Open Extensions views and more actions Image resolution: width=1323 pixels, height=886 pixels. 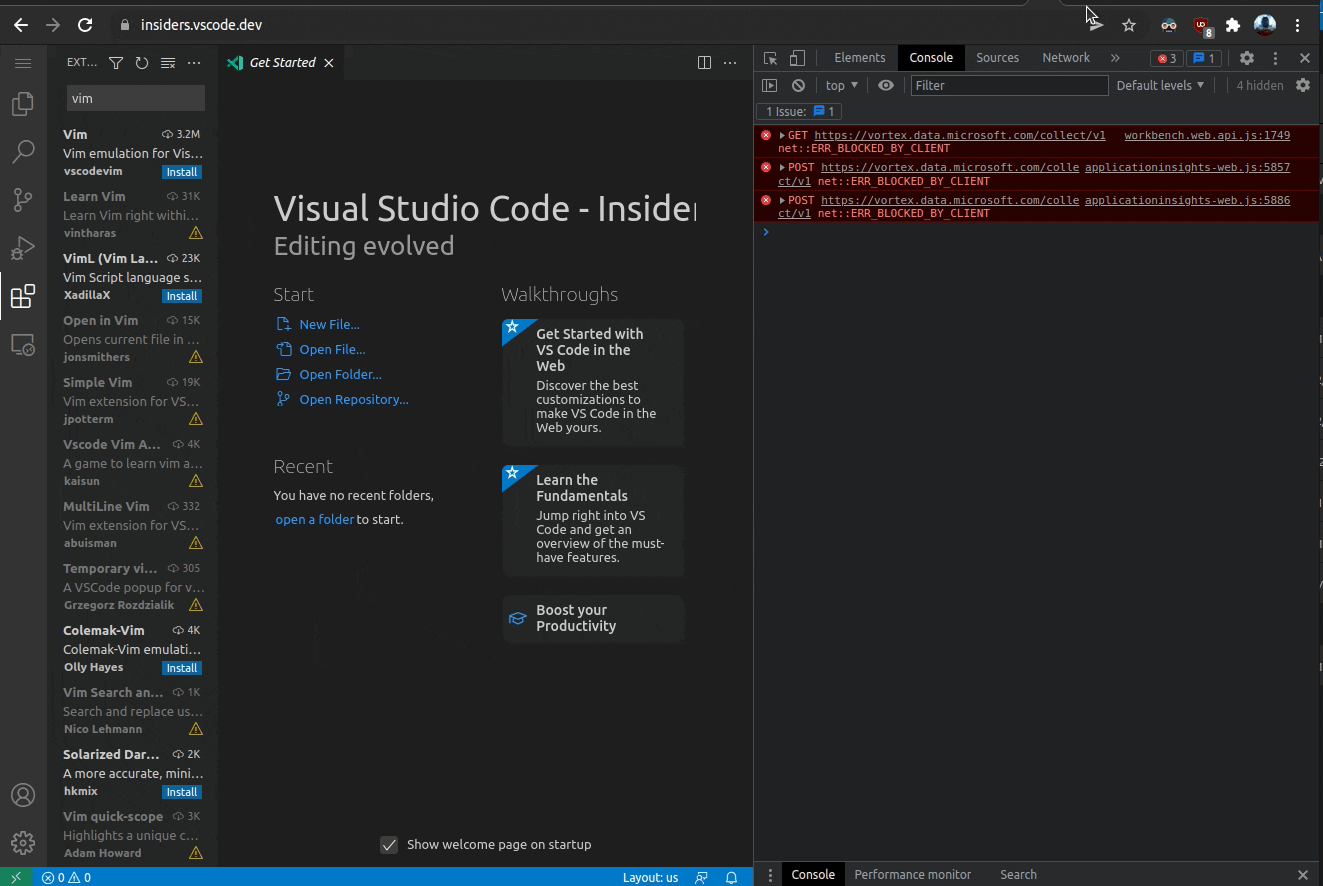[194, 63]
